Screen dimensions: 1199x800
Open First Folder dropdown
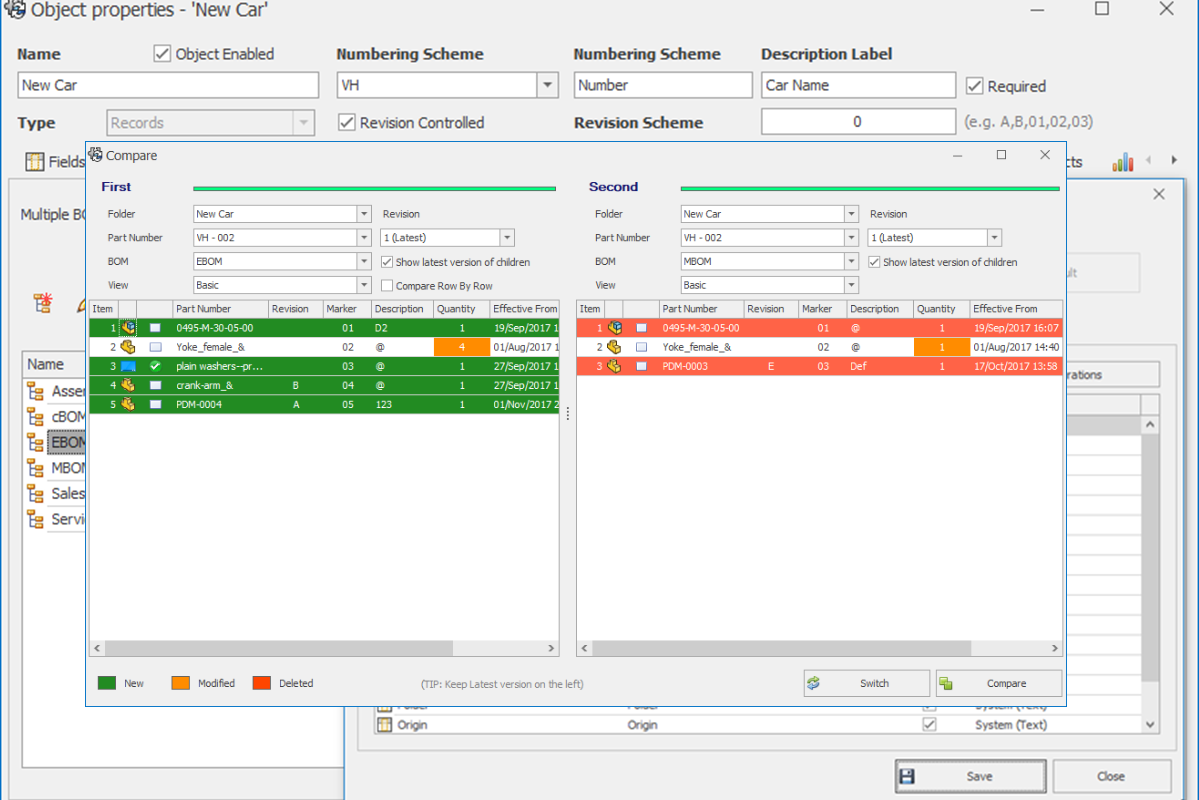[364, 214]
